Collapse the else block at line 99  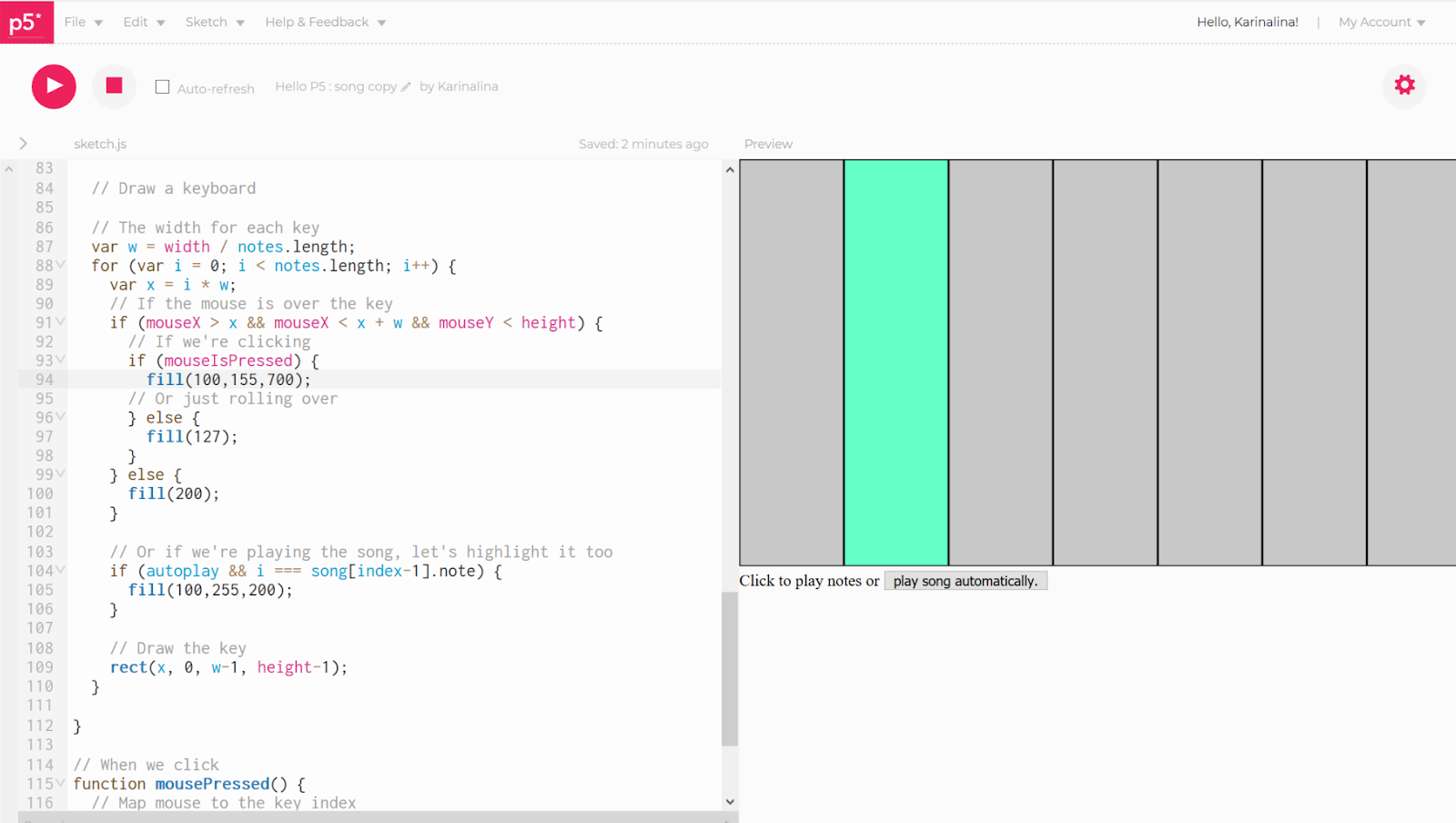coord(59,473)
